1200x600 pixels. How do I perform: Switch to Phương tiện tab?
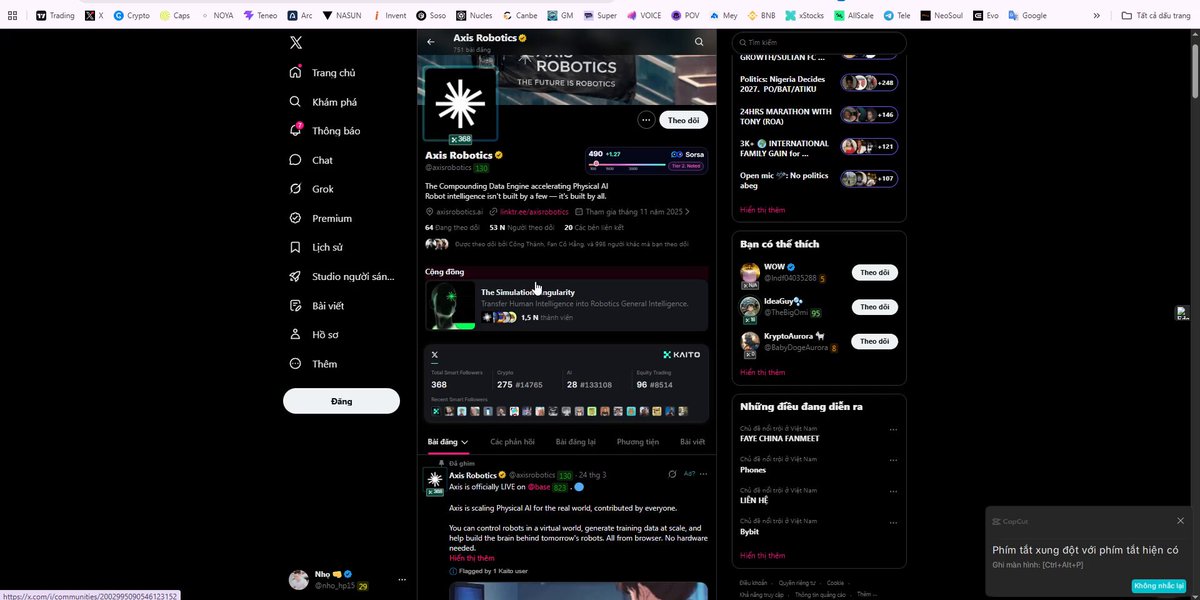638,442
